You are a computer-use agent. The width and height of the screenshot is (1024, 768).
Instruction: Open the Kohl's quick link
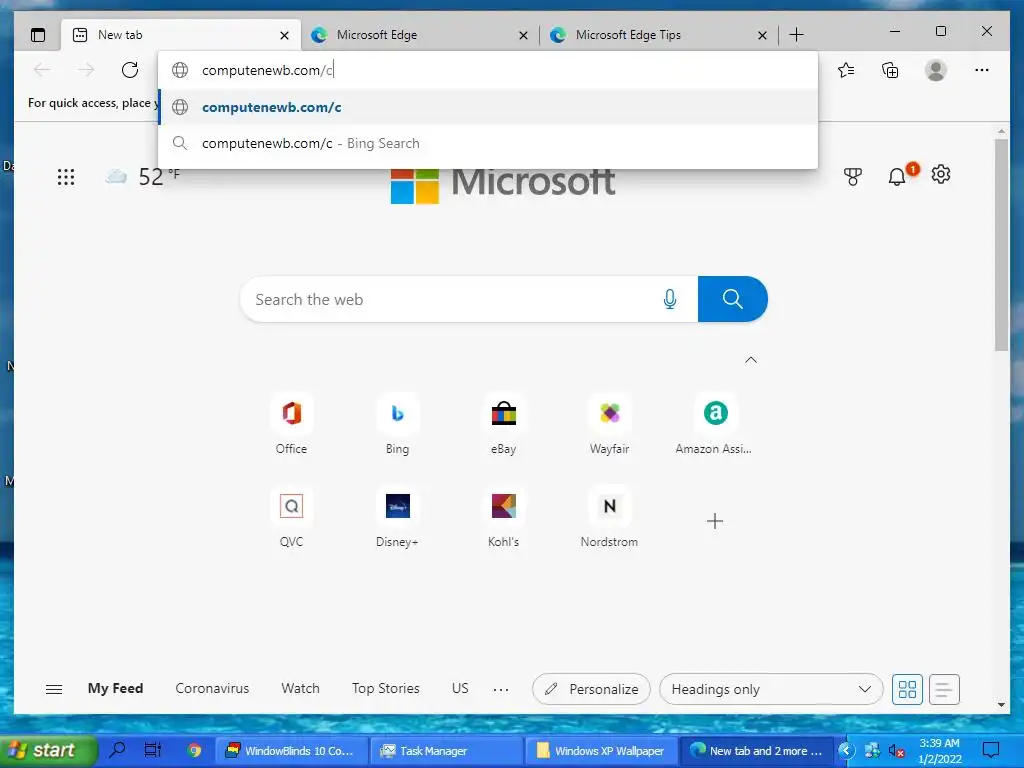pos(504,517)
